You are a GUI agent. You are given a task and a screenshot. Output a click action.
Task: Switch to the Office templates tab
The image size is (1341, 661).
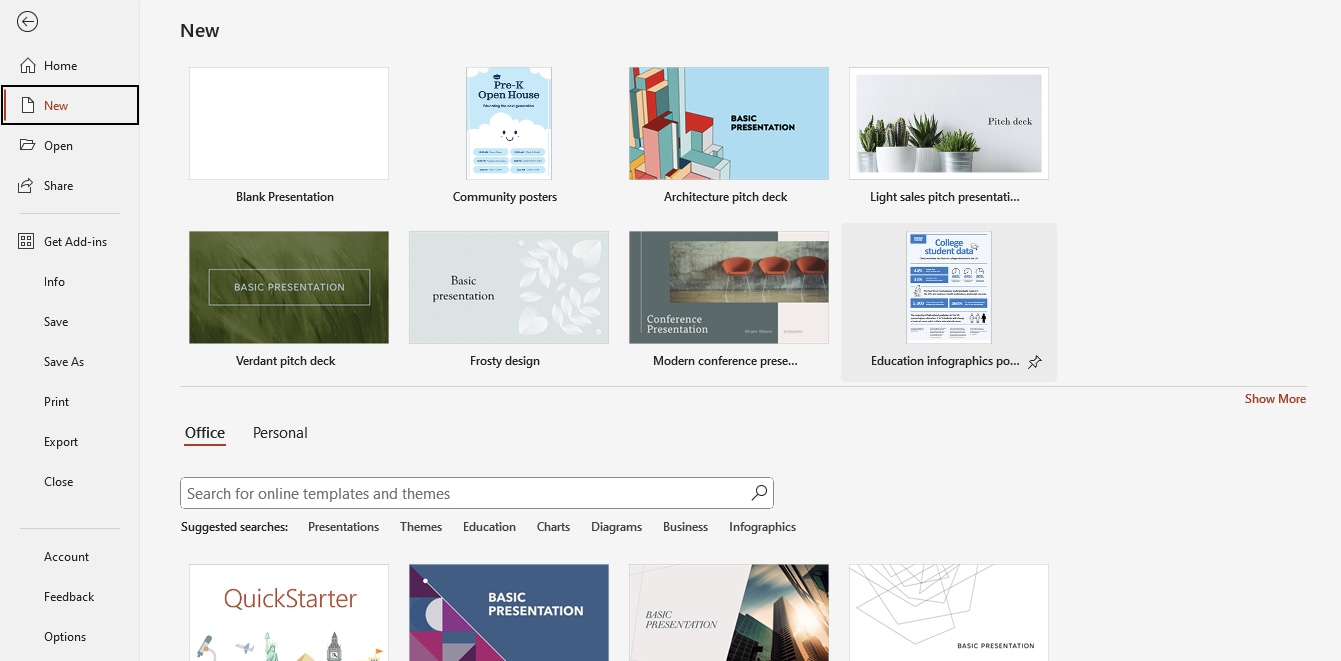pos(205,433)
